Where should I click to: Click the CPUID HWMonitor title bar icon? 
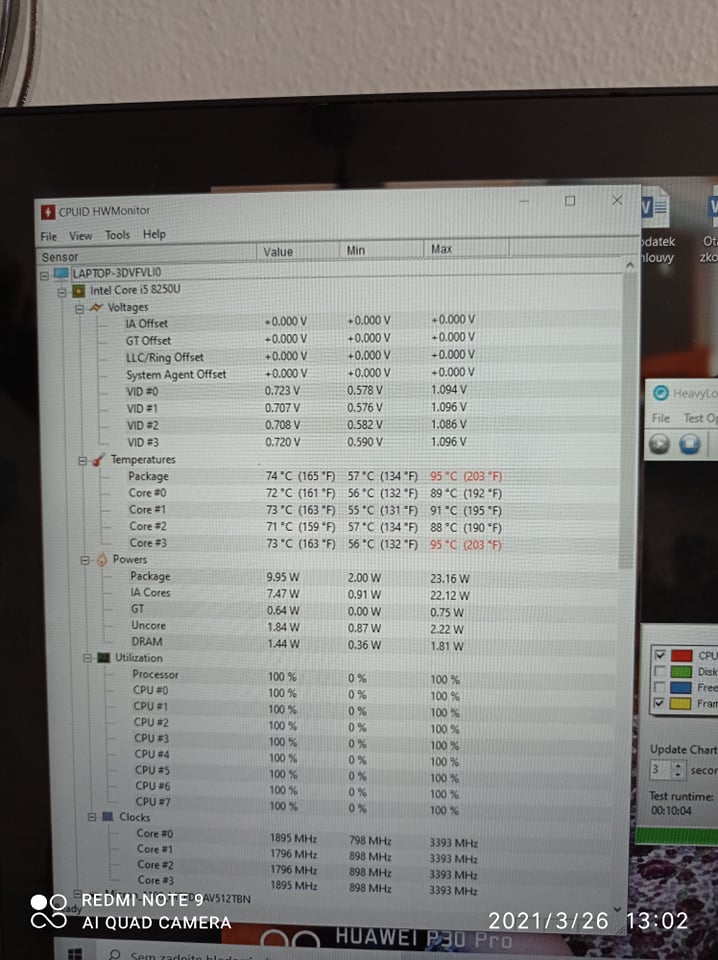[48, 211]
